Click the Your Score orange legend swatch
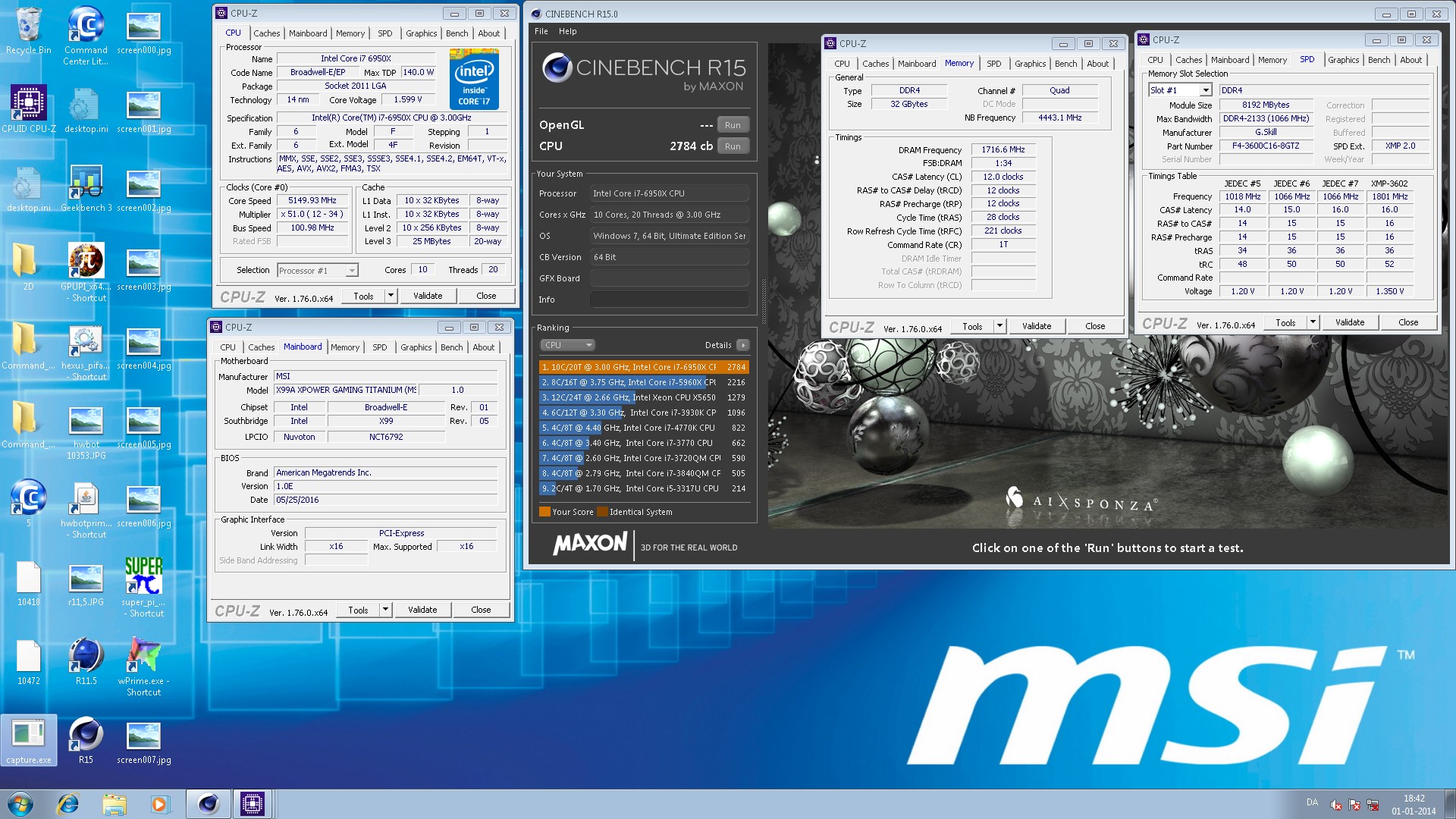This screenshot has height=819, width=1456. coord(544,512)
